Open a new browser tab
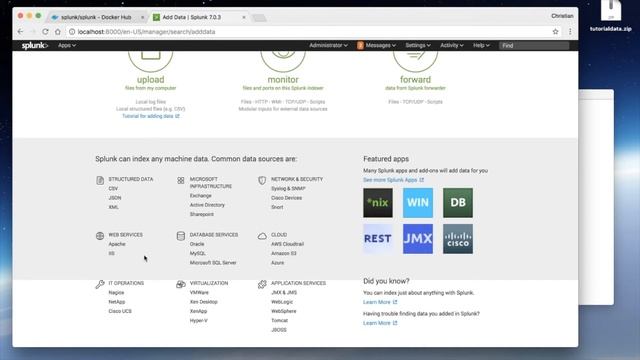This screenshot has height=360, width=640. (259, 18)
